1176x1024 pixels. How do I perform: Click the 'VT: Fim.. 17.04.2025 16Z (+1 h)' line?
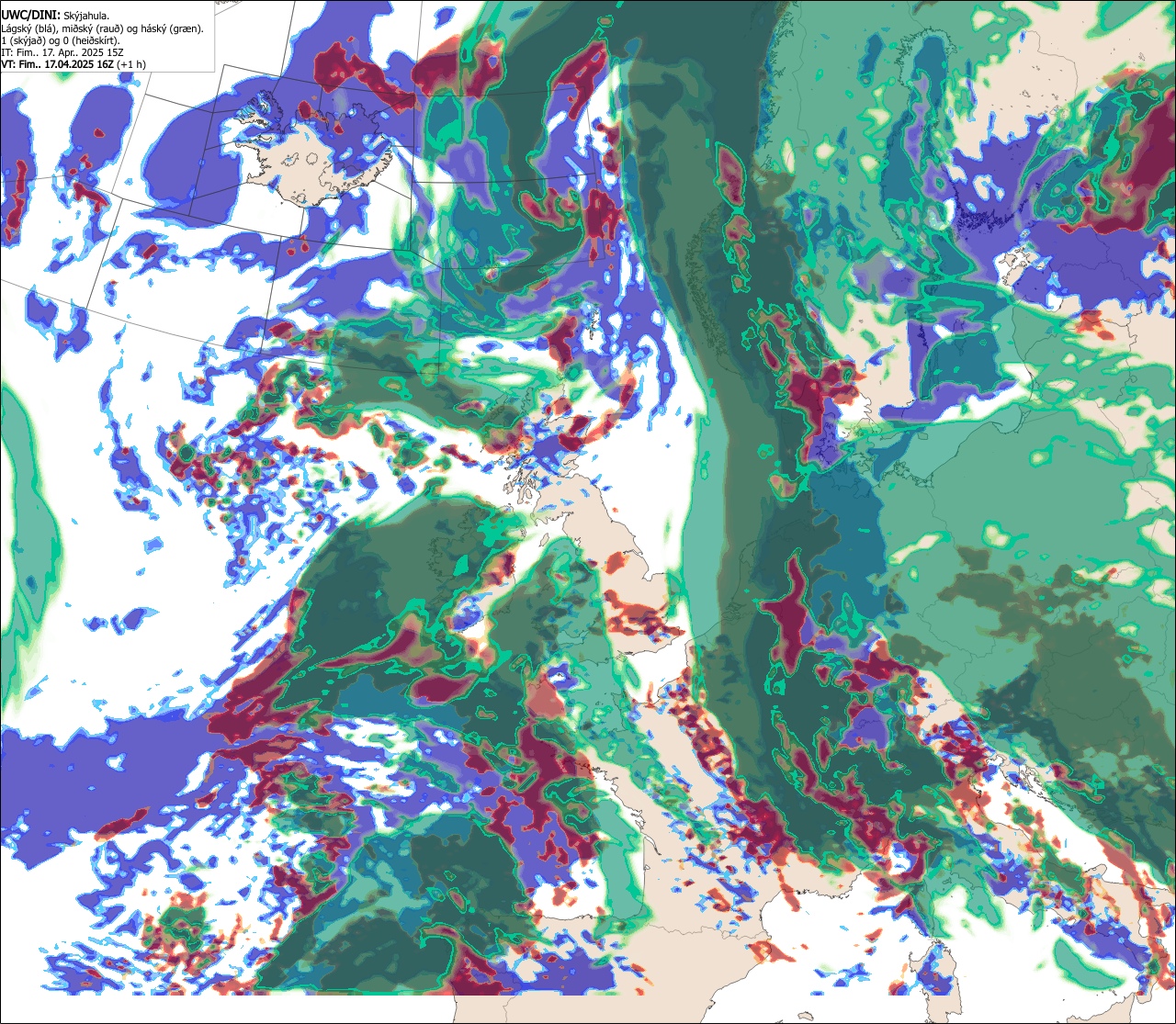point(73,64)
